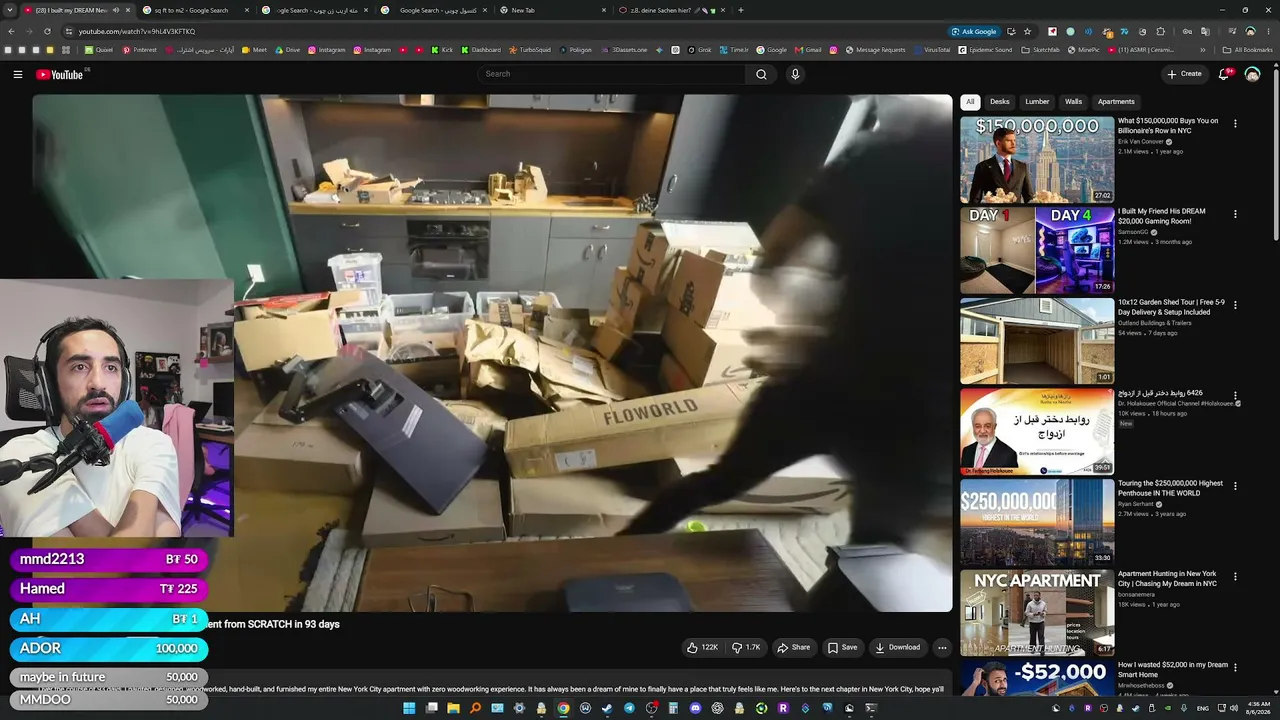Click the Erik Van Conover channel name

tap(1141, 142)
